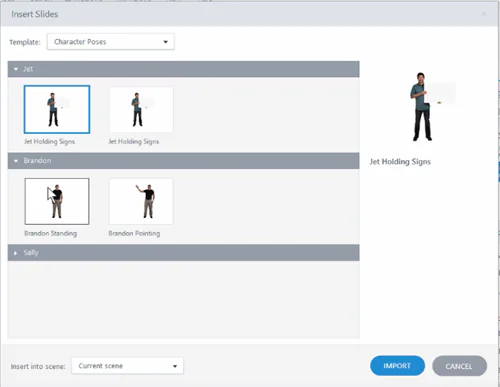Click the Brandon Pointing caption text
This screenshot has width=500, height=387.
point(134,233)
